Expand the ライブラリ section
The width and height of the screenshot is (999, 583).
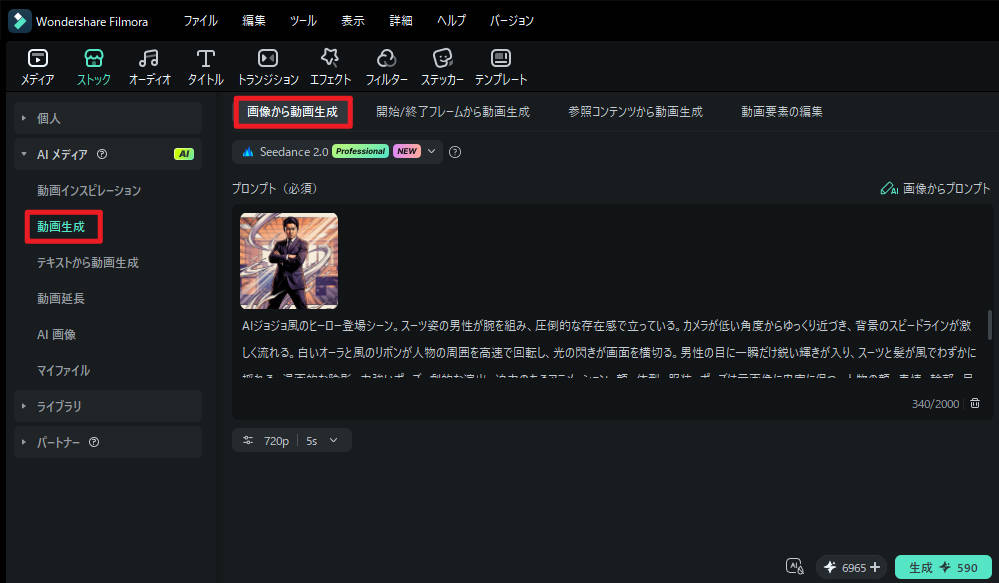[108, 406]
